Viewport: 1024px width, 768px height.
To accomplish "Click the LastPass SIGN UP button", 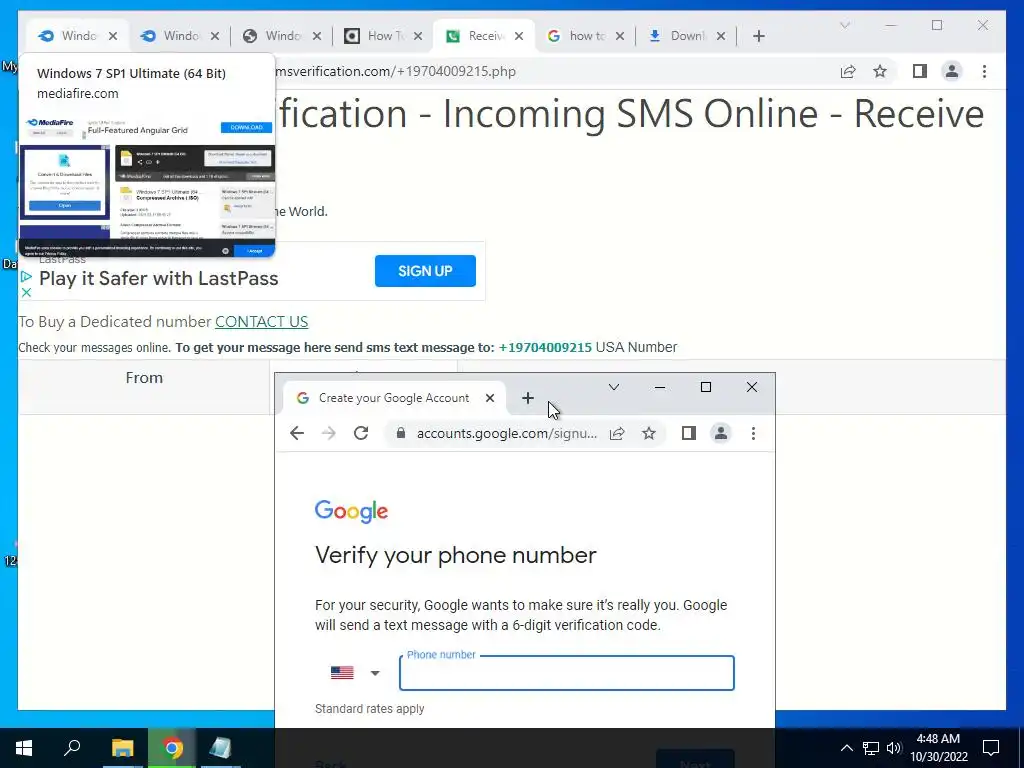I will click(x=425, y=271).
